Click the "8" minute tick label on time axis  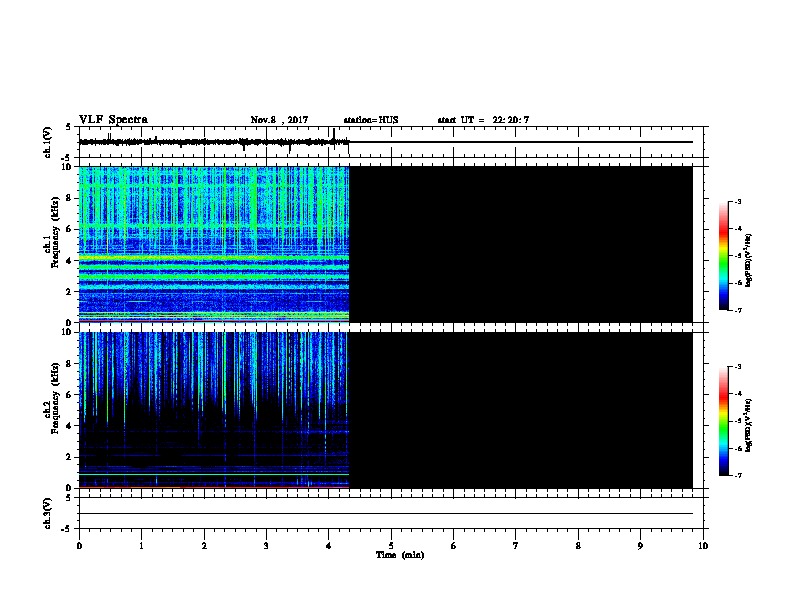[578, 546]
